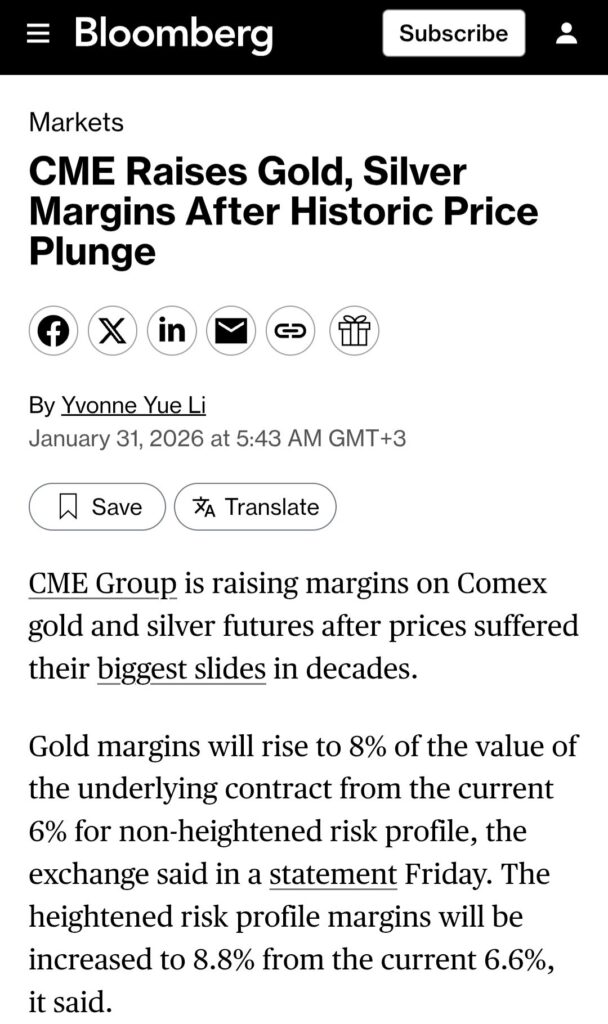
Task: Copy article link icon
Action: pos(290,331)
